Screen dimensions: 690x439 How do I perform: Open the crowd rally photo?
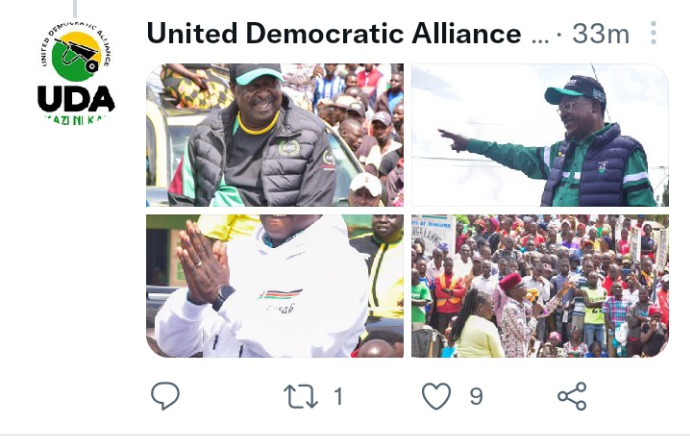540,286
